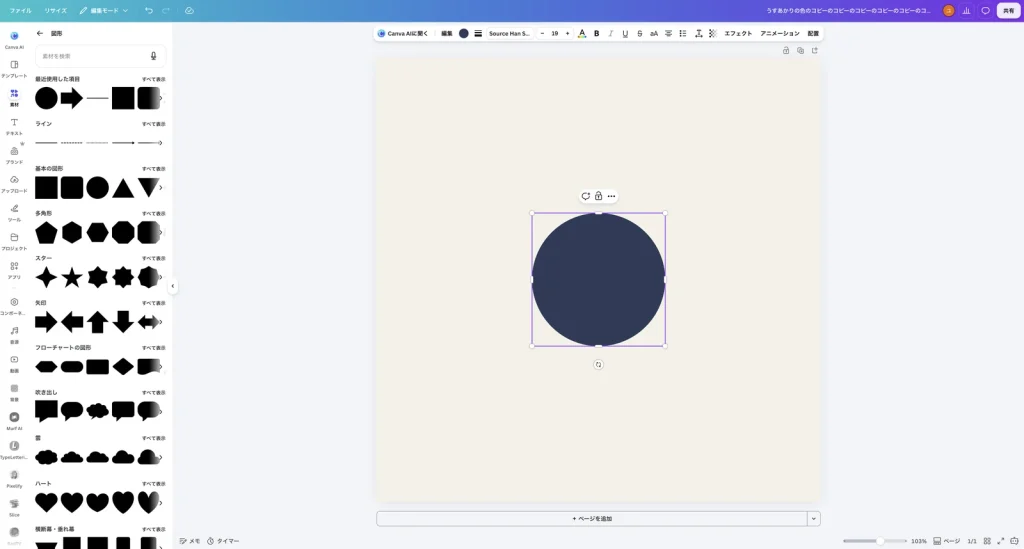
Task: Expand more basic shapes (基本の図形) arrow
Action: click(161, 188)
